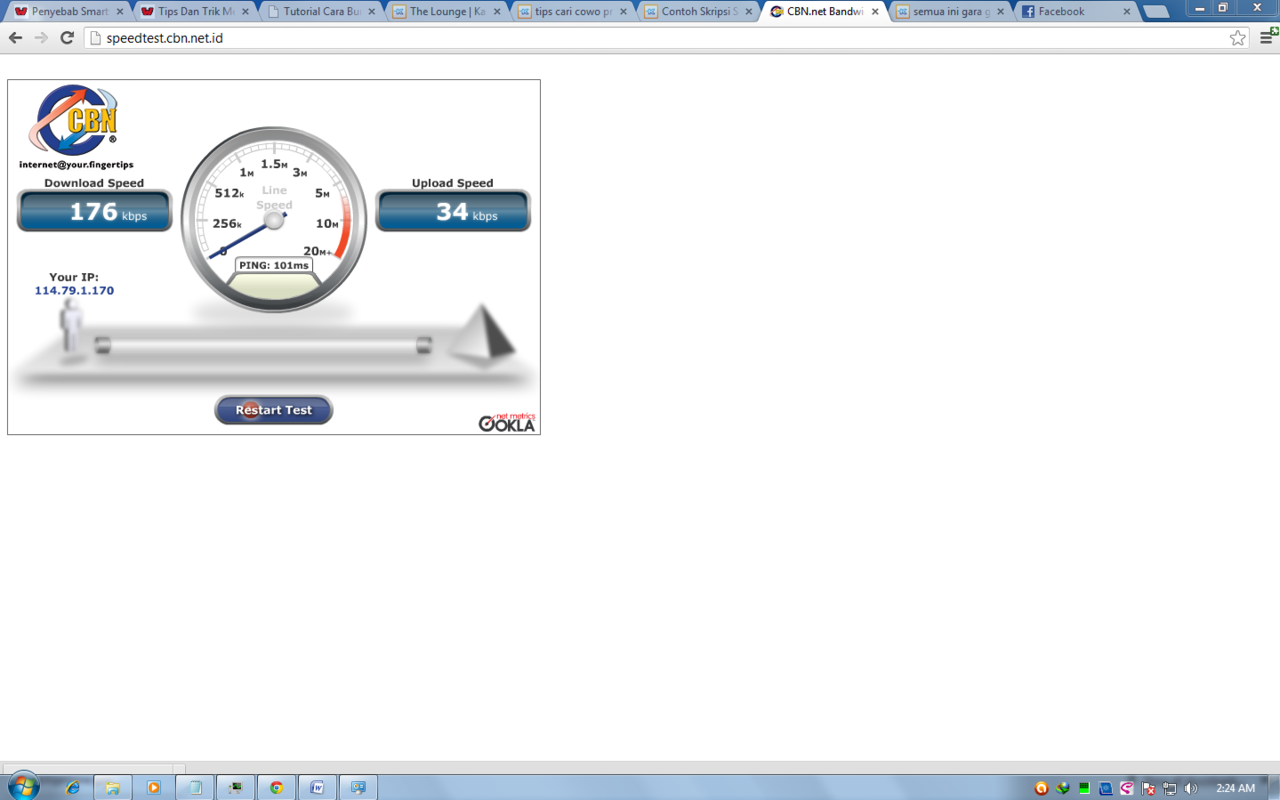Switch to the Facebook tab
Viewport: 1280px width, 800px height.
[1076, 12]
